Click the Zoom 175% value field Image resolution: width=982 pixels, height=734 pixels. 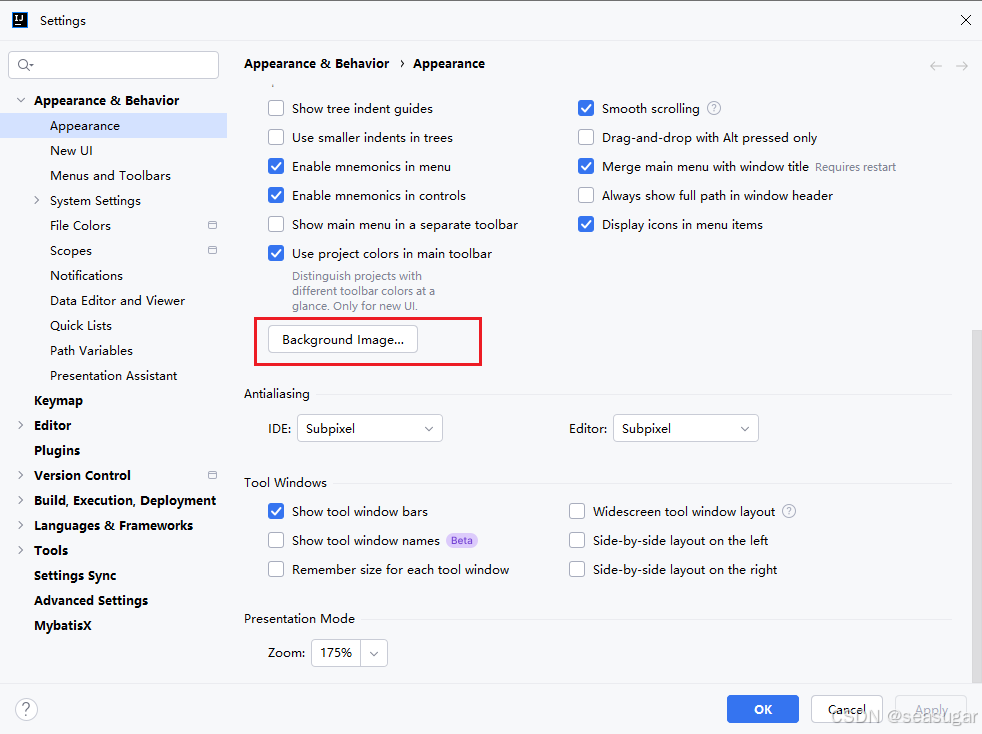pyautogui.click(x=336, y=653)
